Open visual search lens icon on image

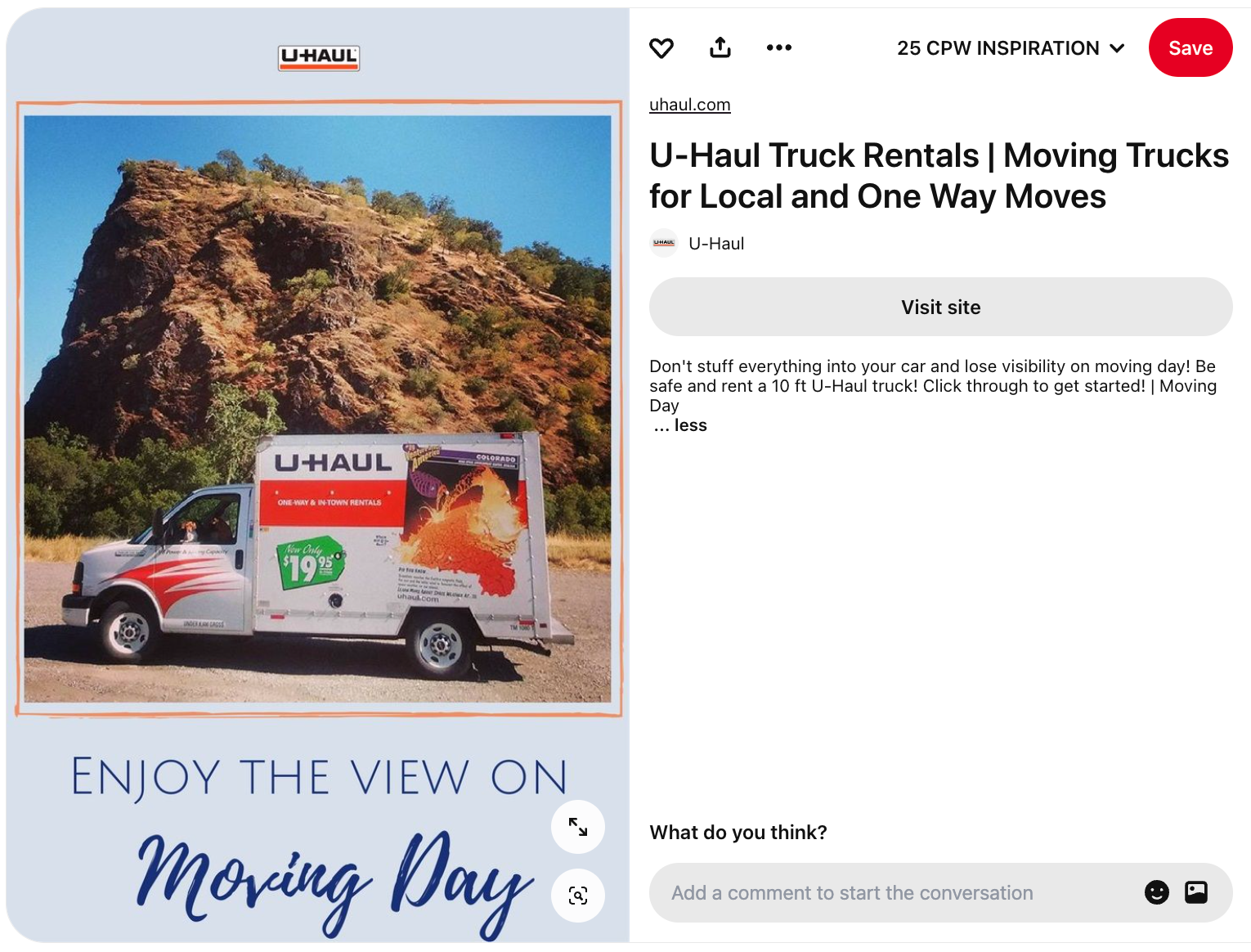578,896
